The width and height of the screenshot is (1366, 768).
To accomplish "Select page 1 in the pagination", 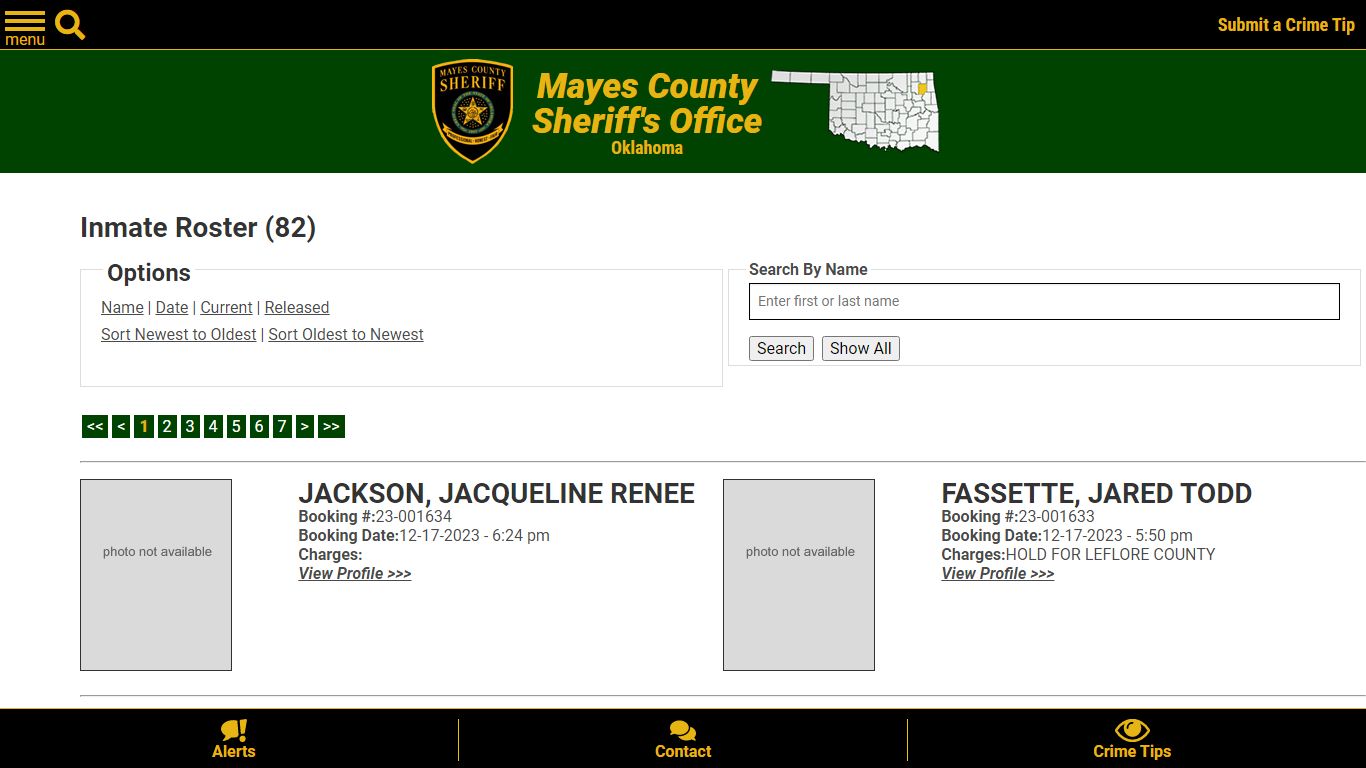I will point(144,427).
